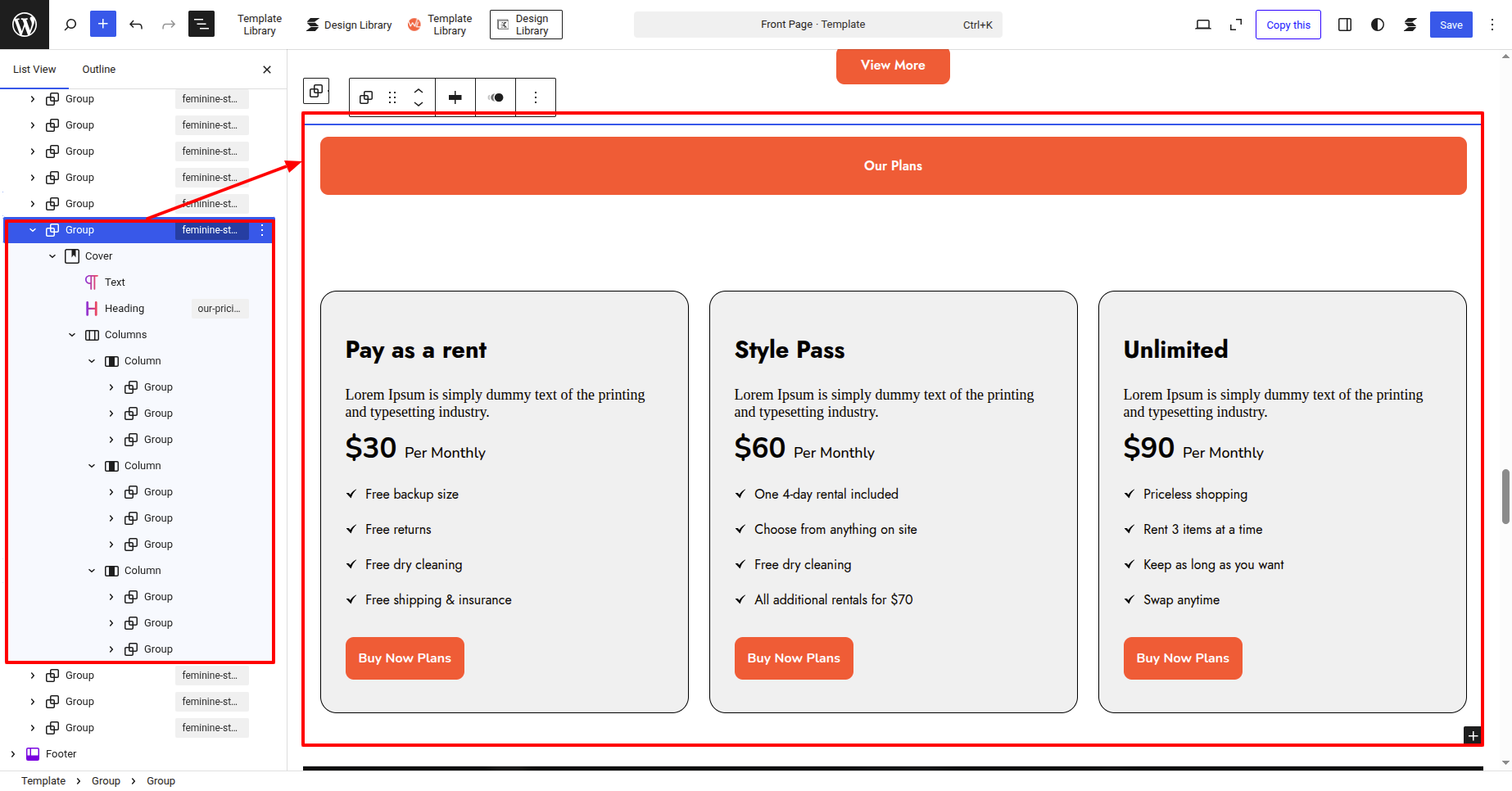The width and height of the screenshot is (1512, 791).
Task: Toggle the Settings sidebar panel
Action: coord(1344,25)
